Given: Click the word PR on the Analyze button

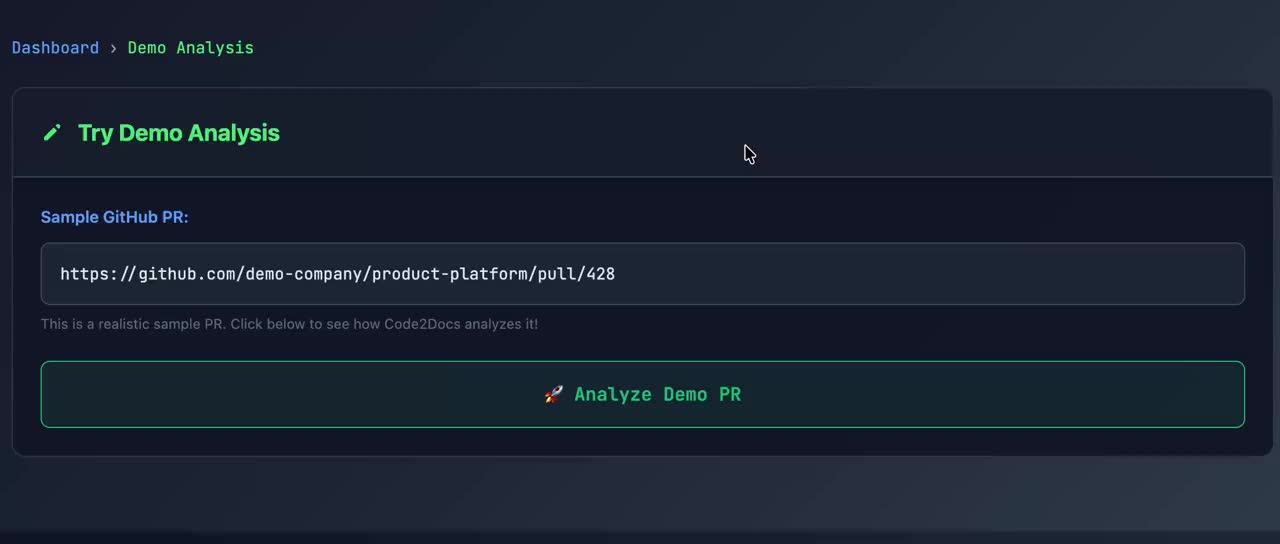Looking at the screenshot, I should [x=729, y=395].
